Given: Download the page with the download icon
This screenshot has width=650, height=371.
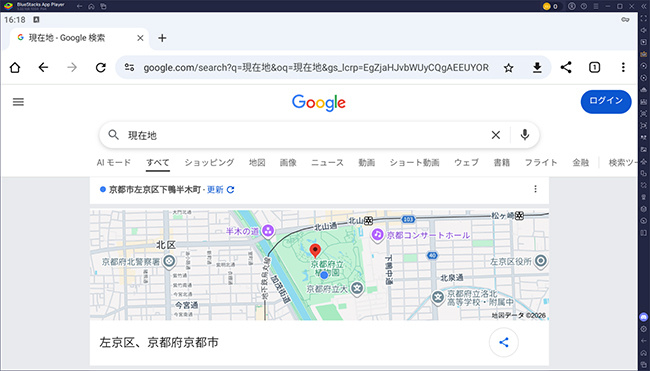Looking at the screenshot, I should pyautogui.click(x=537, y=68).
